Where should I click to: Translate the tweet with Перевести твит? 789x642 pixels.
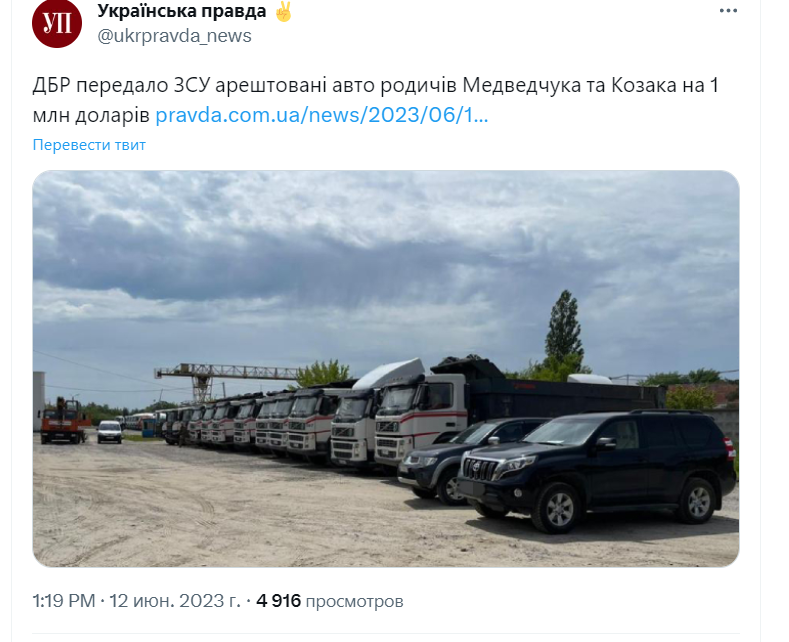click(89, 145)
